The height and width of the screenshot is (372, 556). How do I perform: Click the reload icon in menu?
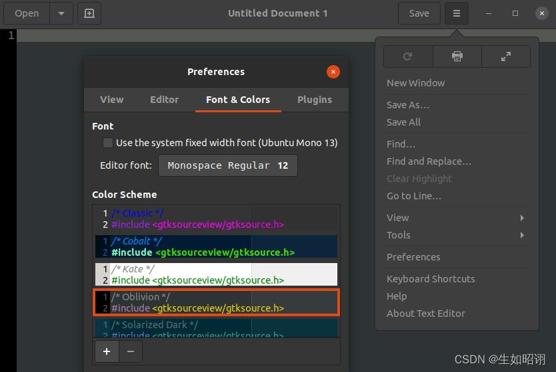tap(408, 56)
